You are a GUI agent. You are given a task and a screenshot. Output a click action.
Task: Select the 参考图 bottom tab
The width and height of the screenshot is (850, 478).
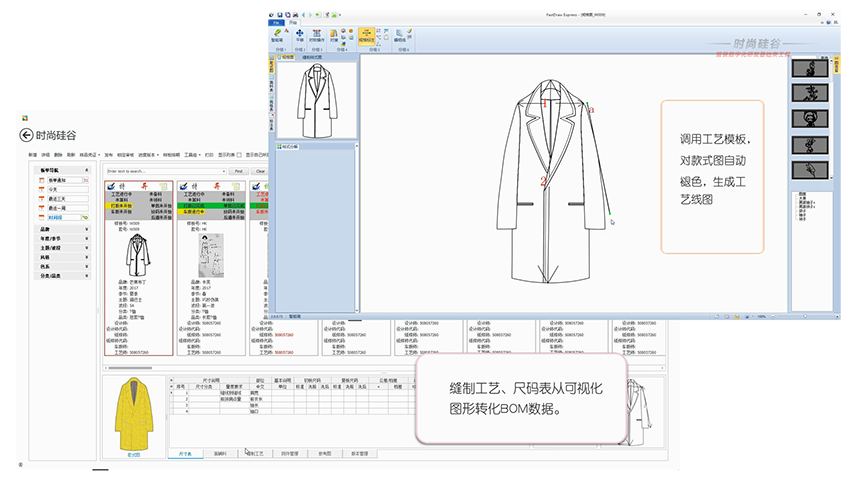(324, 453)
